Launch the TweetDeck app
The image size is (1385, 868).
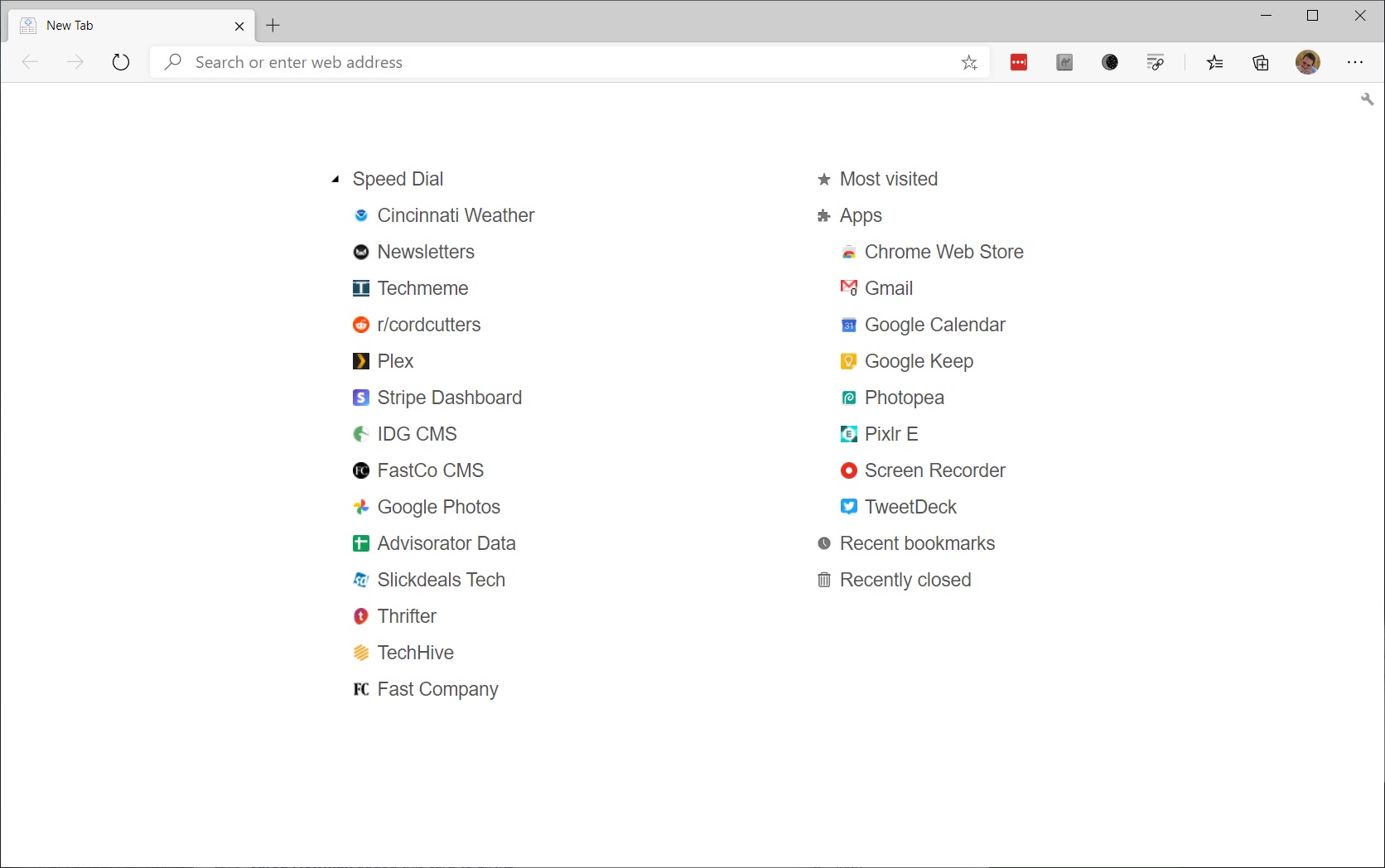click(910, 506)
